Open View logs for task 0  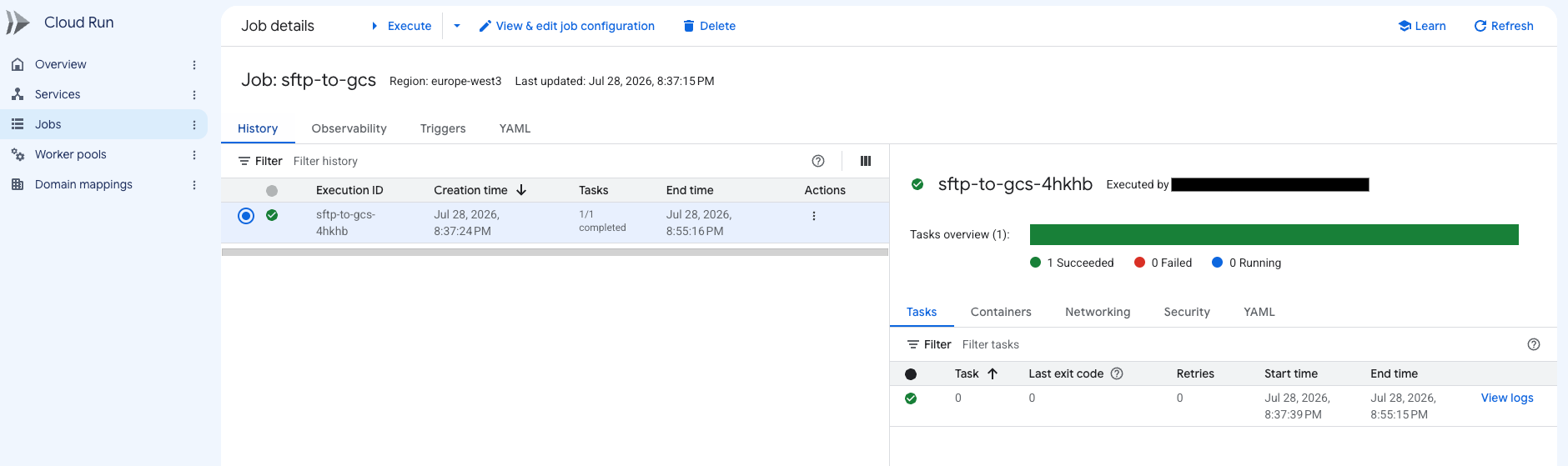coord(1507,398)
